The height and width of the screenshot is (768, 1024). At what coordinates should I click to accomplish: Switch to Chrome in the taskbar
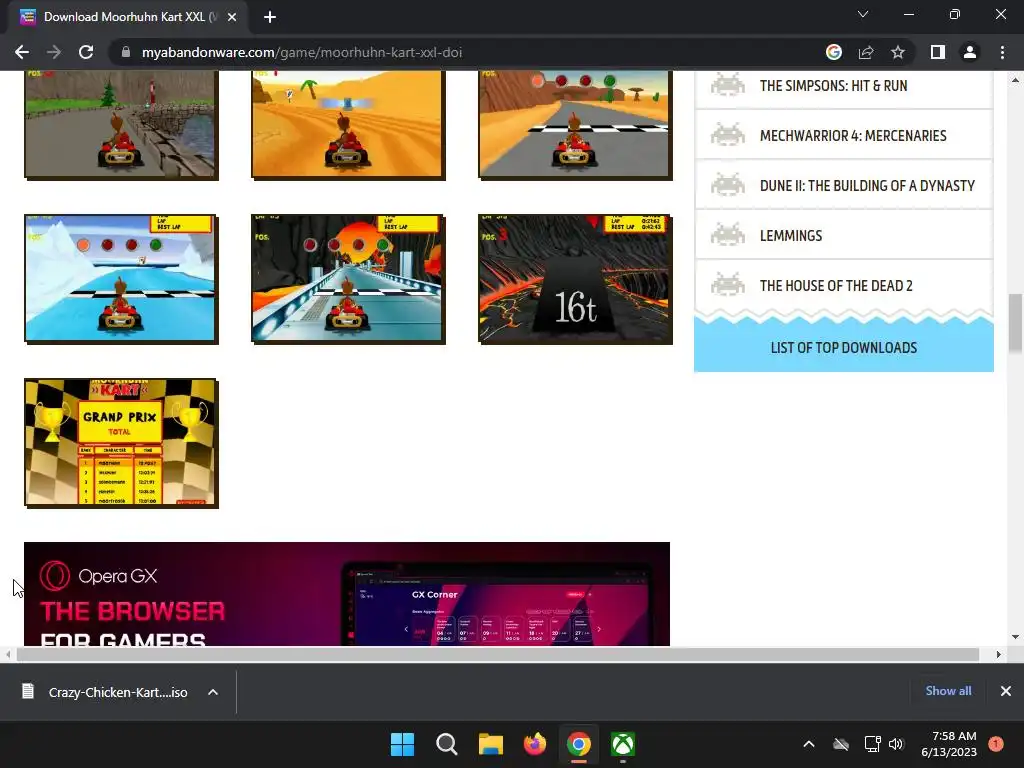point(579,744)
